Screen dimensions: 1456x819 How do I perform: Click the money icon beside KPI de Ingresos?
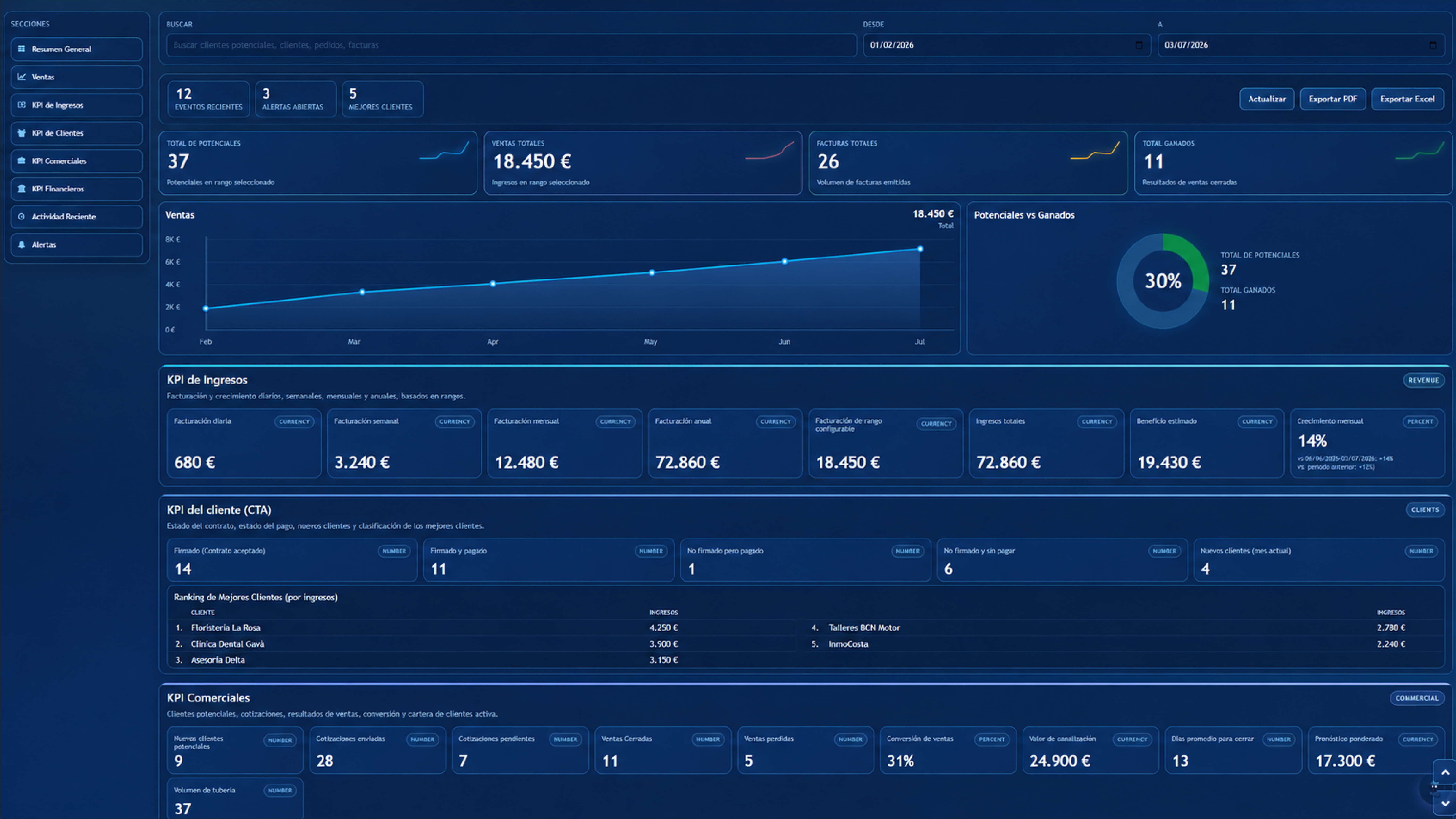pyautogui.click(x=21, y=105)
